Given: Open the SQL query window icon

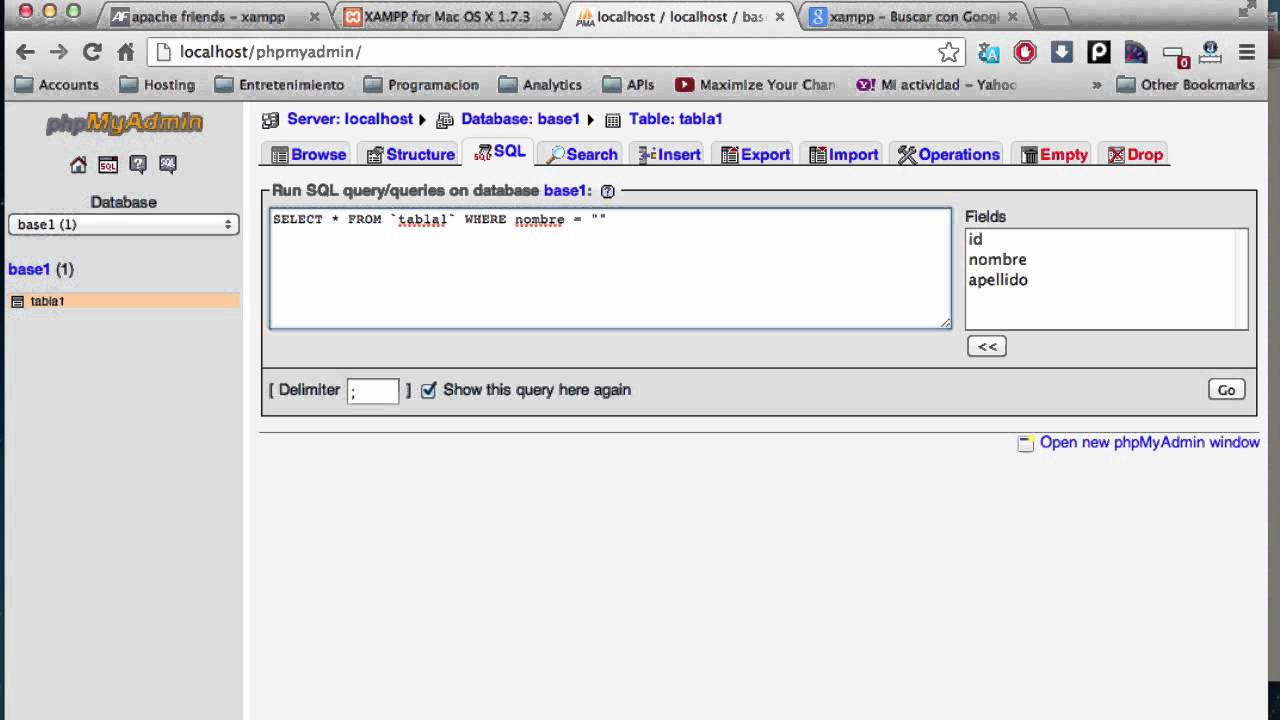Looking at the screenshot, I should [108, 165].
